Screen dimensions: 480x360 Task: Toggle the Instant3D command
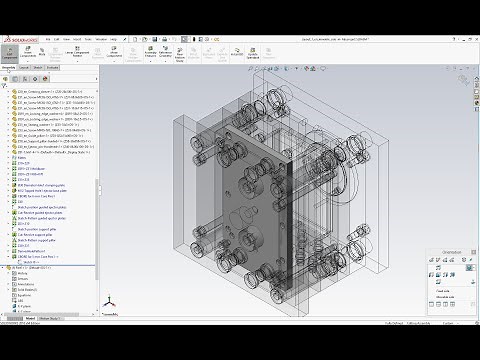pos(237,52)
